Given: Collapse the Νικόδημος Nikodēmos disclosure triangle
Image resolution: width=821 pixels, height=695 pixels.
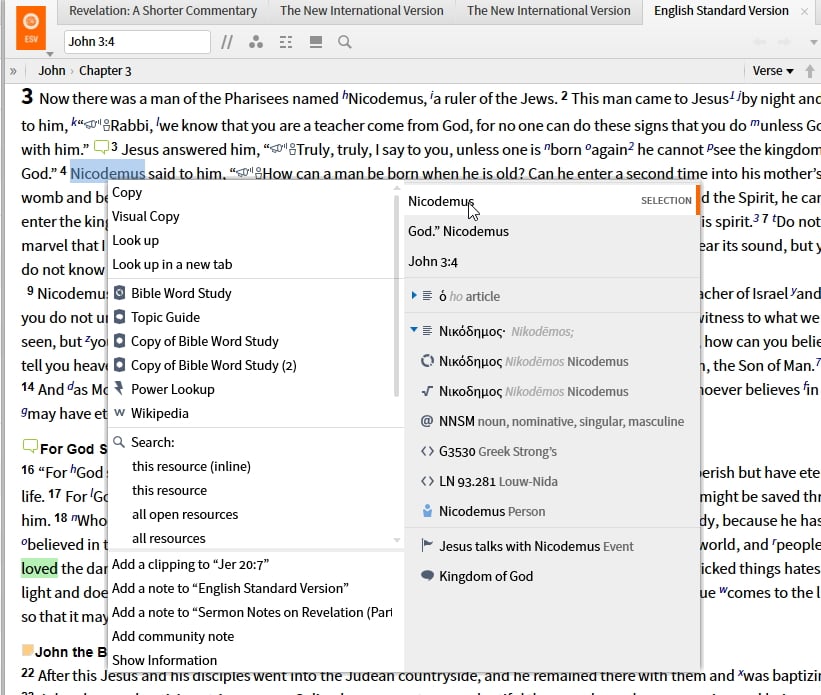Looking at the screenshot, I should (x=414, y=330).
